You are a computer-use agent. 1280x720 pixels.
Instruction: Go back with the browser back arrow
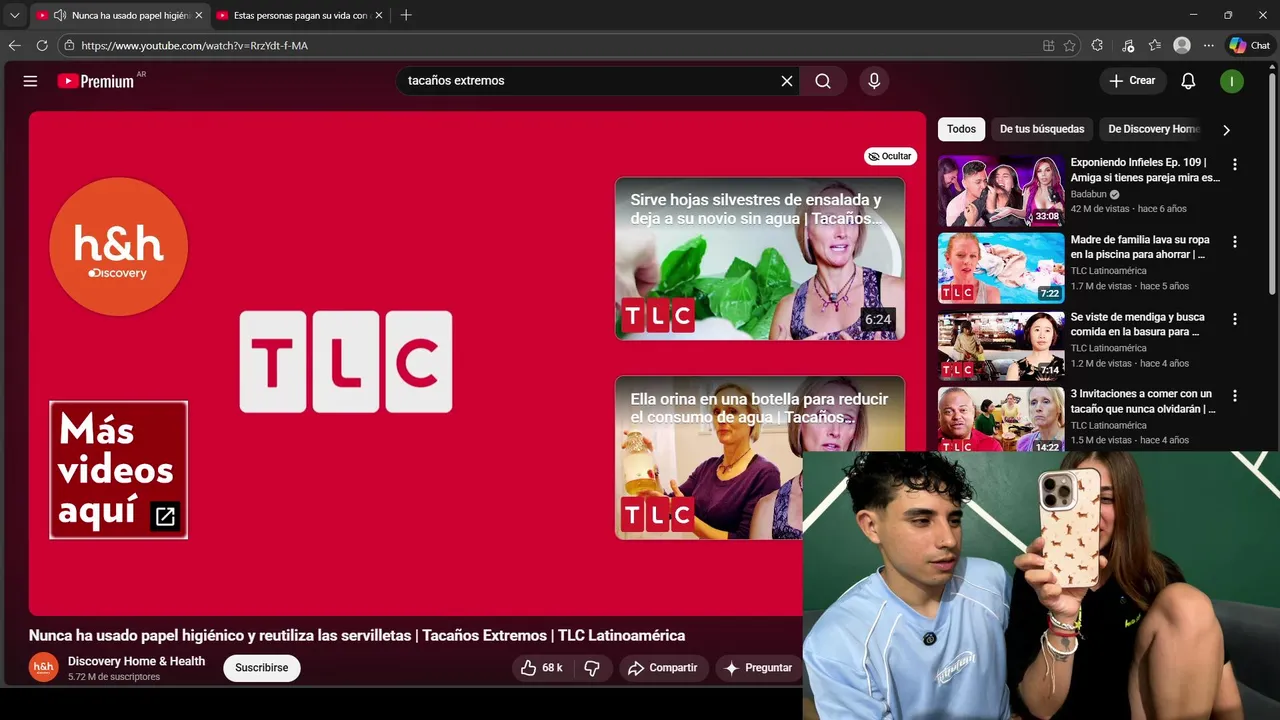(14, 45)
